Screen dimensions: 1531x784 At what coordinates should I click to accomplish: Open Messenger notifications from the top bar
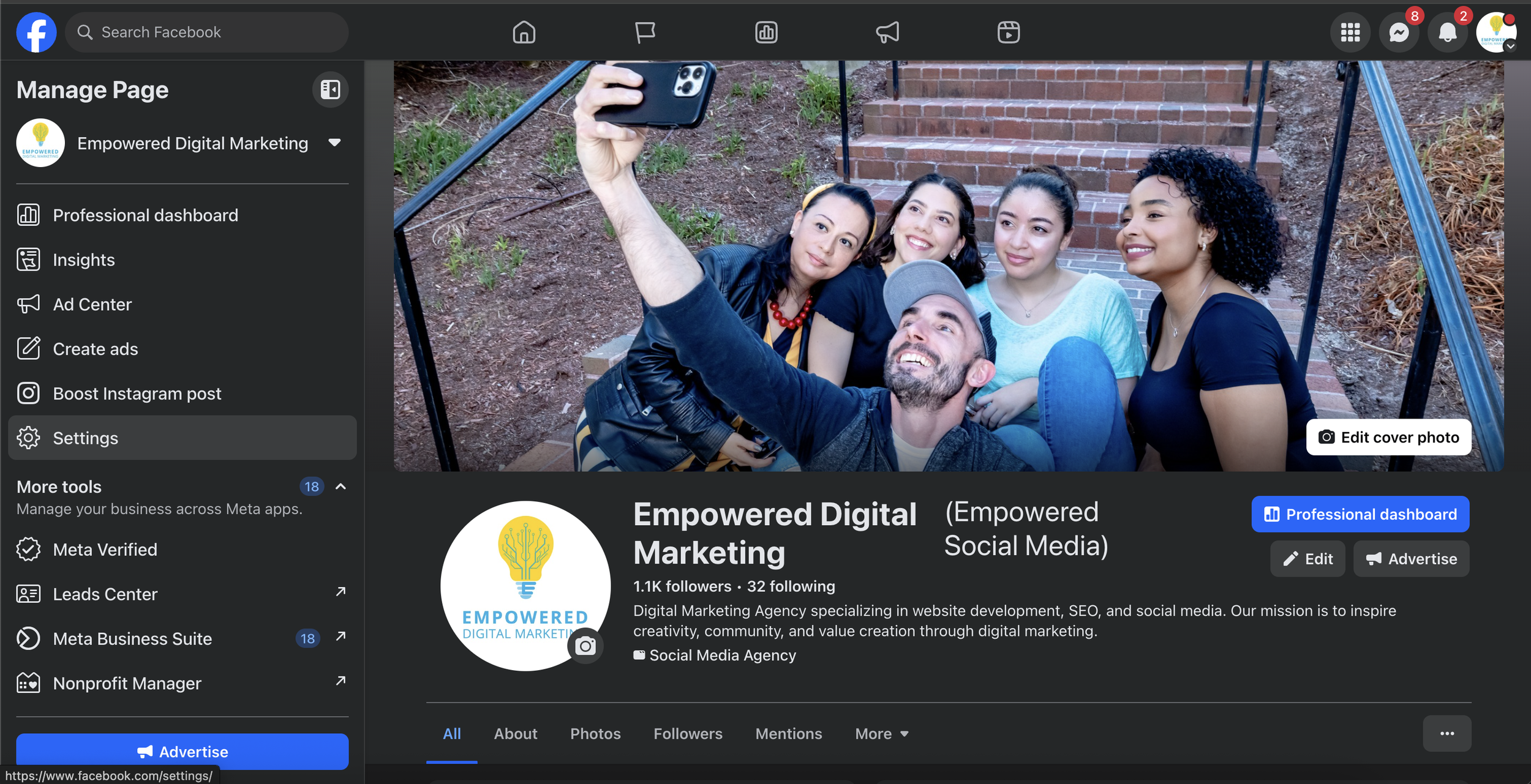pyautogui.click(x=1399, y=32)
